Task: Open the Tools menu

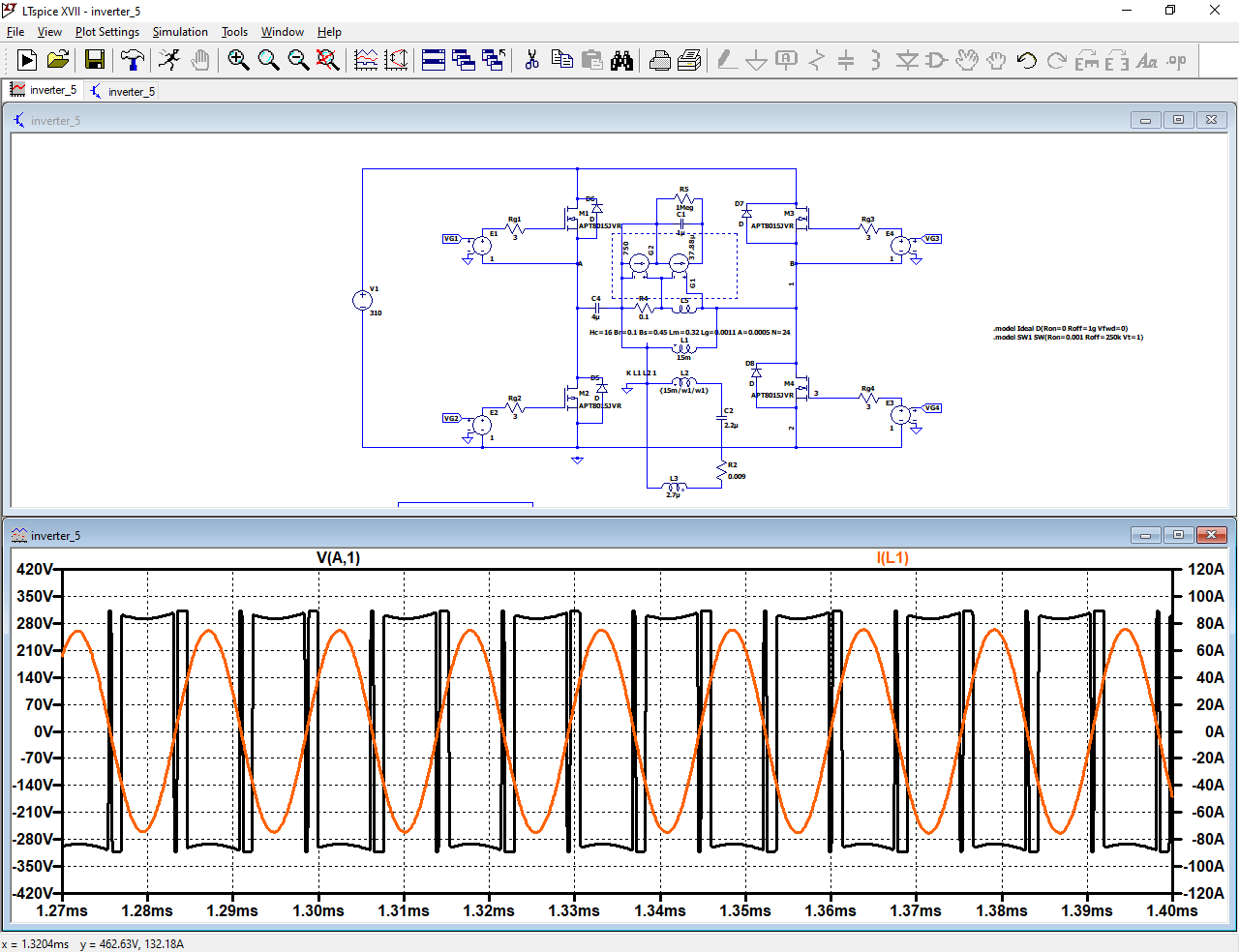Action: (234, 32)
